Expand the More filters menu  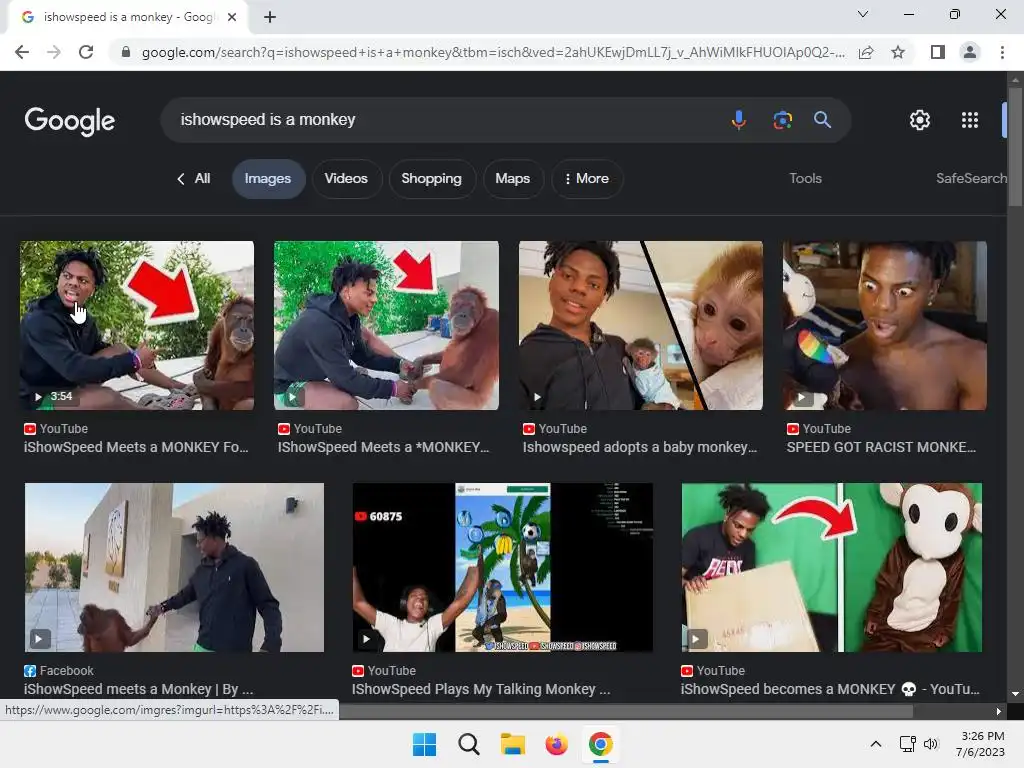click(x=586, y=179)
